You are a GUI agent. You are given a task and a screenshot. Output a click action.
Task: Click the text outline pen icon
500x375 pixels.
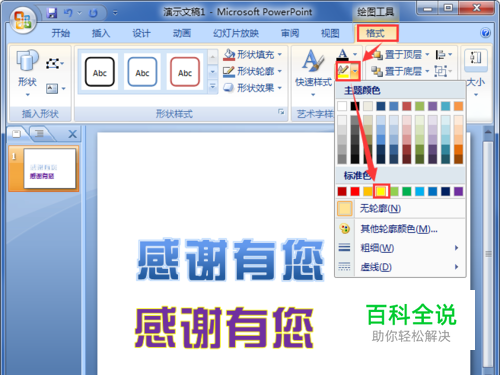(343, 71)
